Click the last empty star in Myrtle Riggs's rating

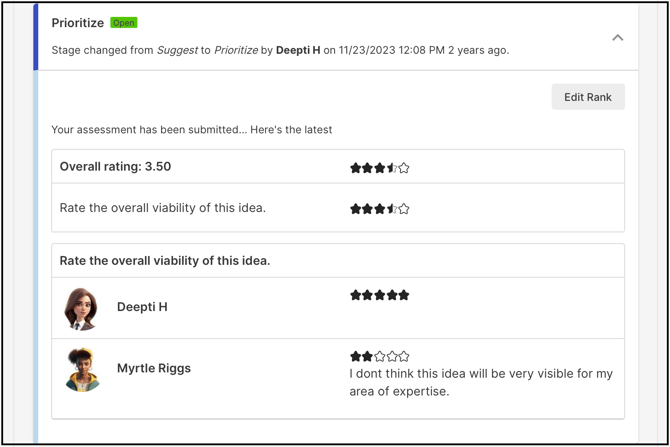[404, 356]
